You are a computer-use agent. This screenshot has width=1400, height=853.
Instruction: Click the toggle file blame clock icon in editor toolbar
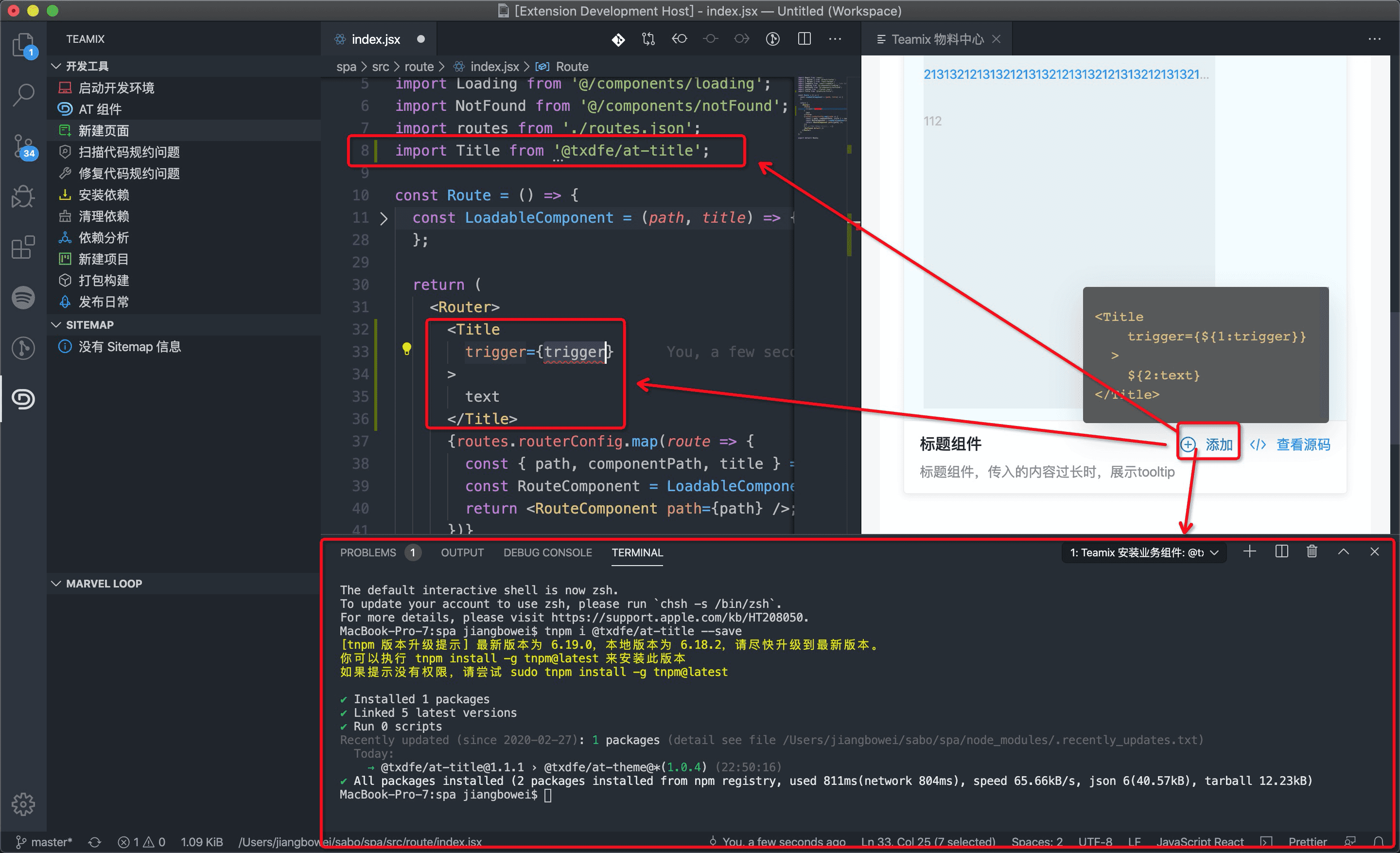pyautogui.click(x=773, y=39)
